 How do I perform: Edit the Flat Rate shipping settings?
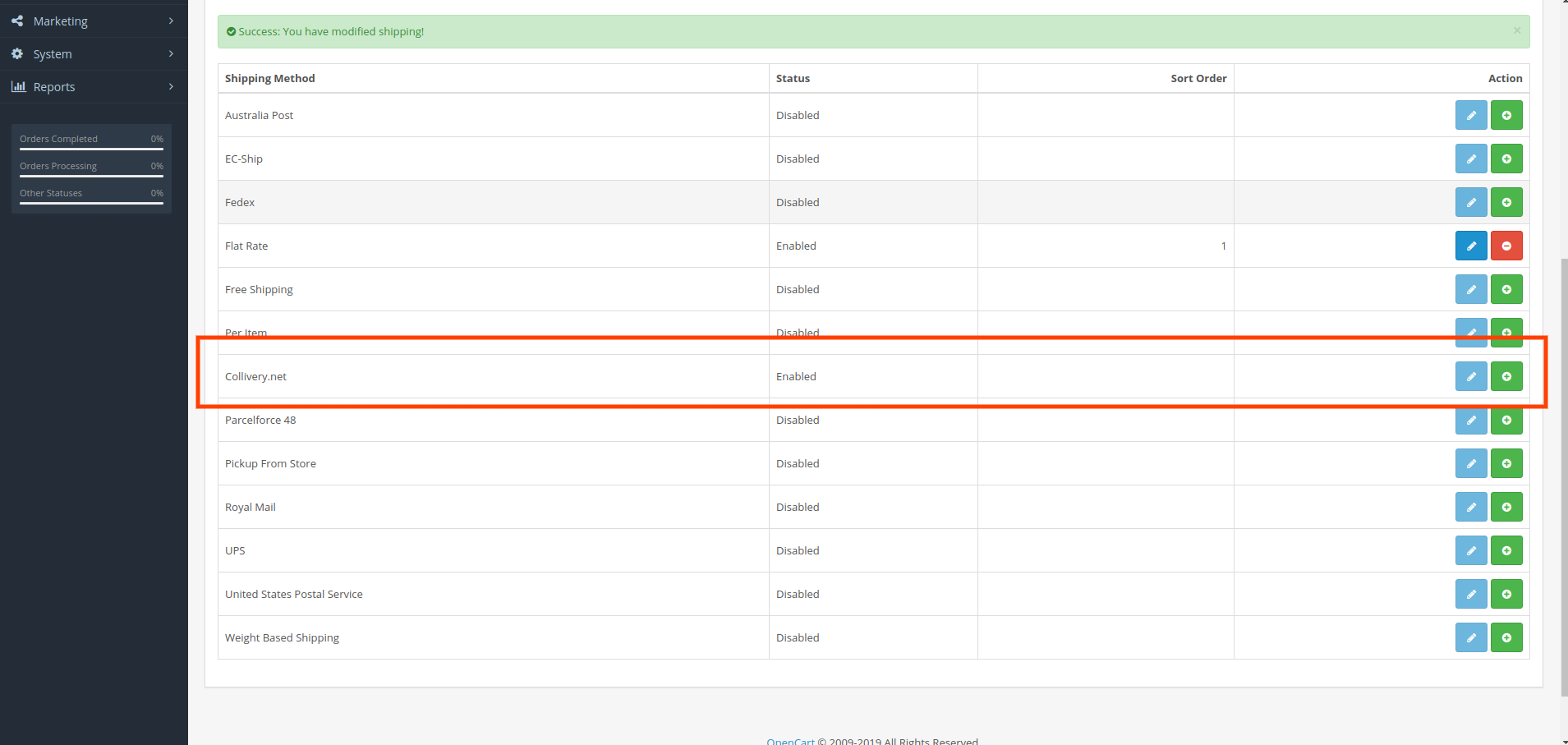[x=1470, y=246]
